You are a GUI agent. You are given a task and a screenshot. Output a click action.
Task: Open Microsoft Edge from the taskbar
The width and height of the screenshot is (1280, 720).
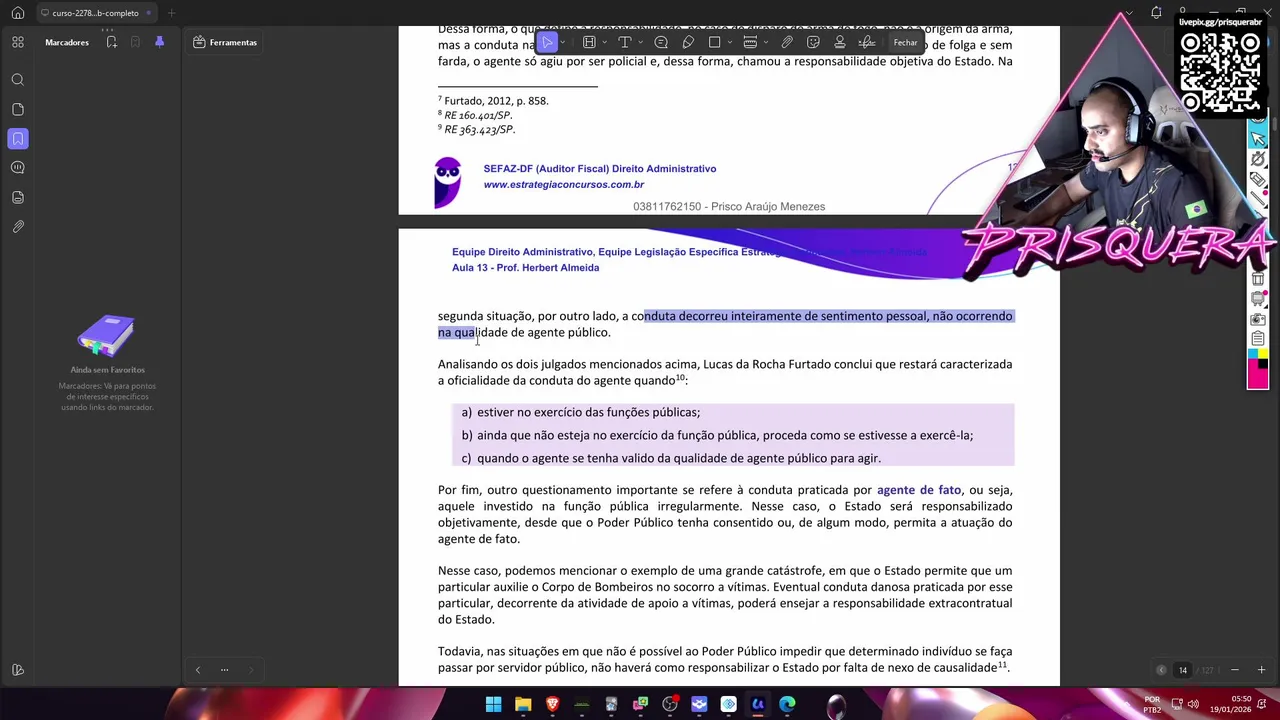coord(787,705)
